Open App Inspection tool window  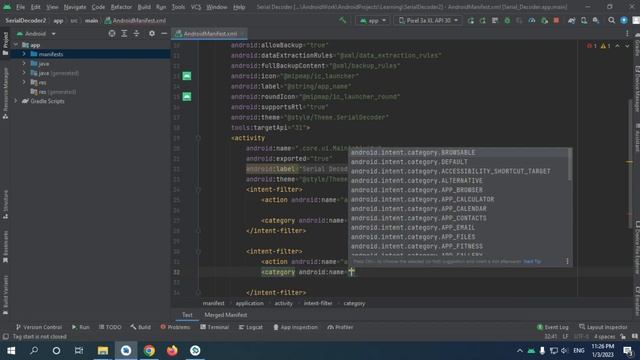point(295,327)
